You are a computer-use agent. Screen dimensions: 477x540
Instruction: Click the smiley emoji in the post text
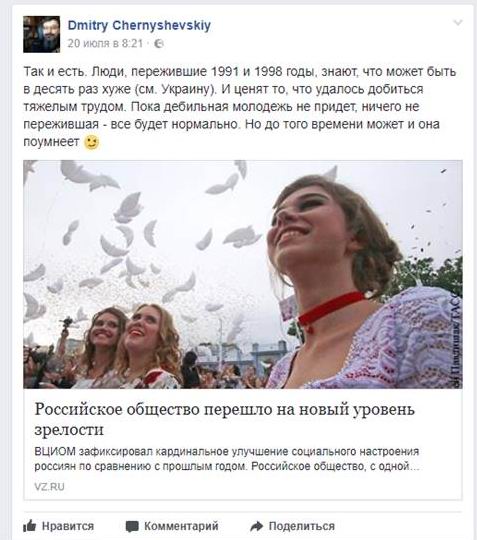click(x=91, y=142)
